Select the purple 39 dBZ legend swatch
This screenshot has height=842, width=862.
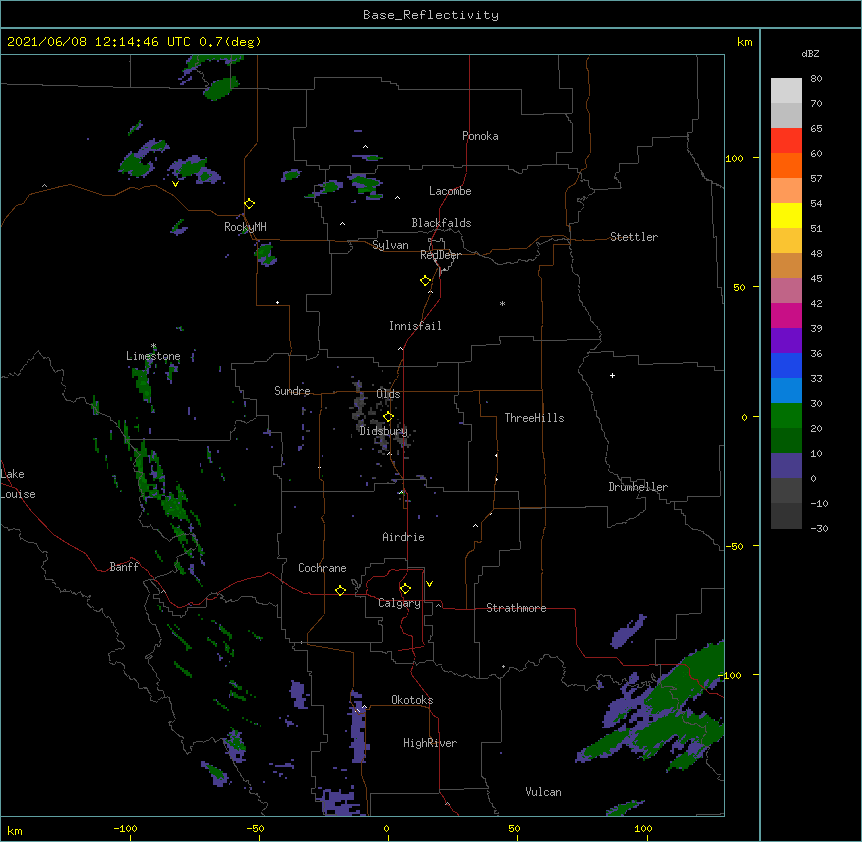click(786, 341)
